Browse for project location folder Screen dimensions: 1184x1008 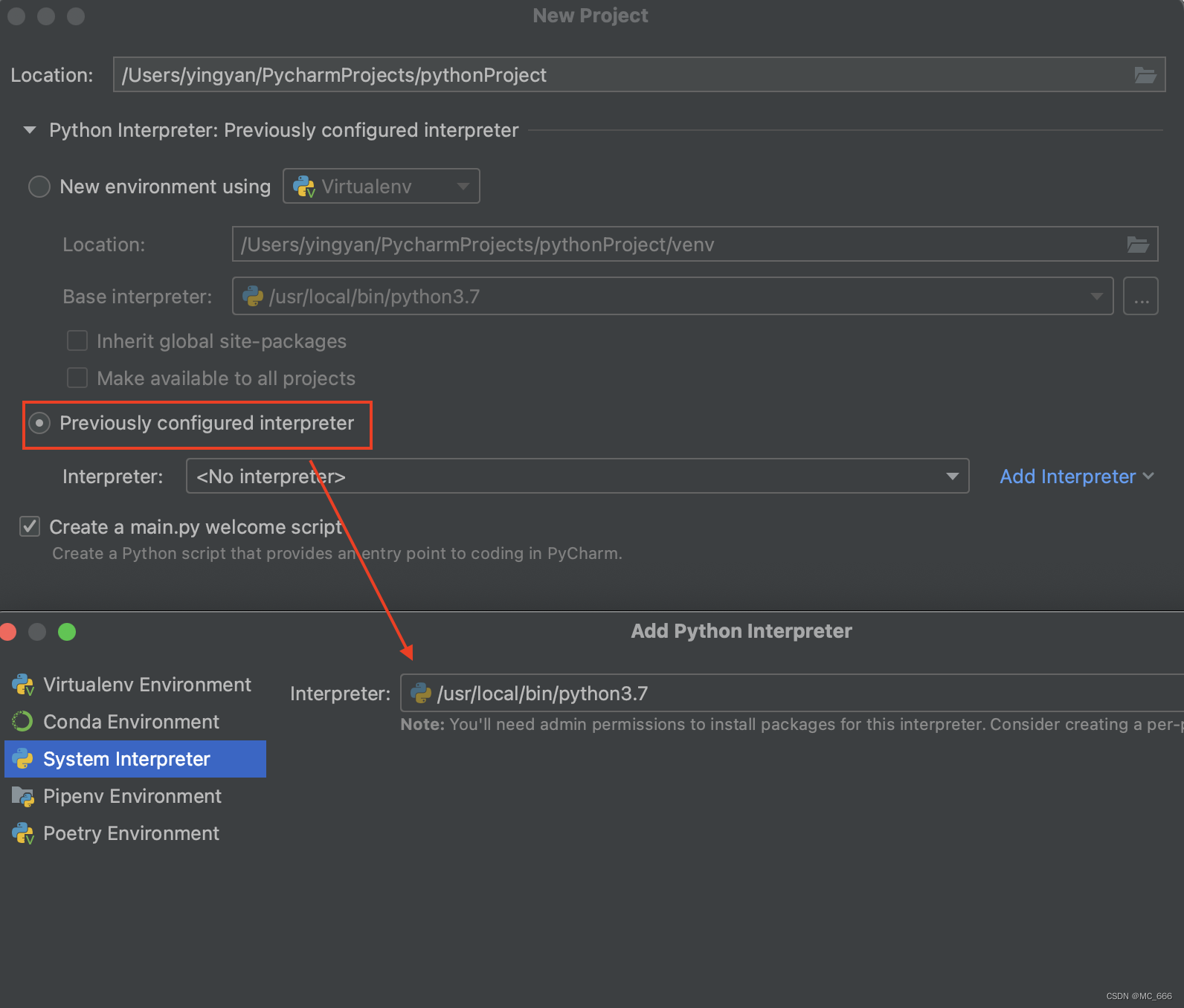point(1145,75)
